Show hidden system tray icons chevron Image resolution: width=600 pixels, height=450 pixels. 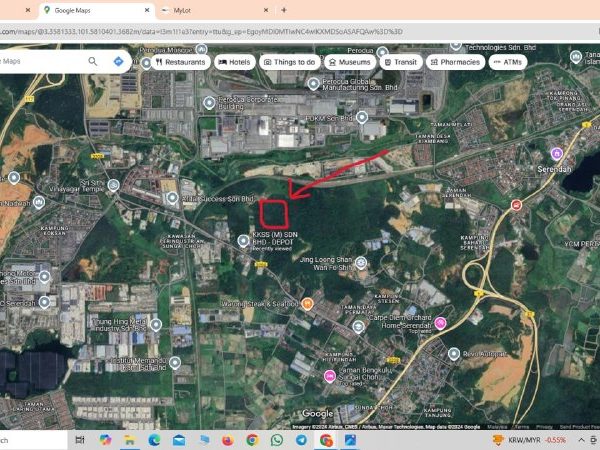pos(581,440)
